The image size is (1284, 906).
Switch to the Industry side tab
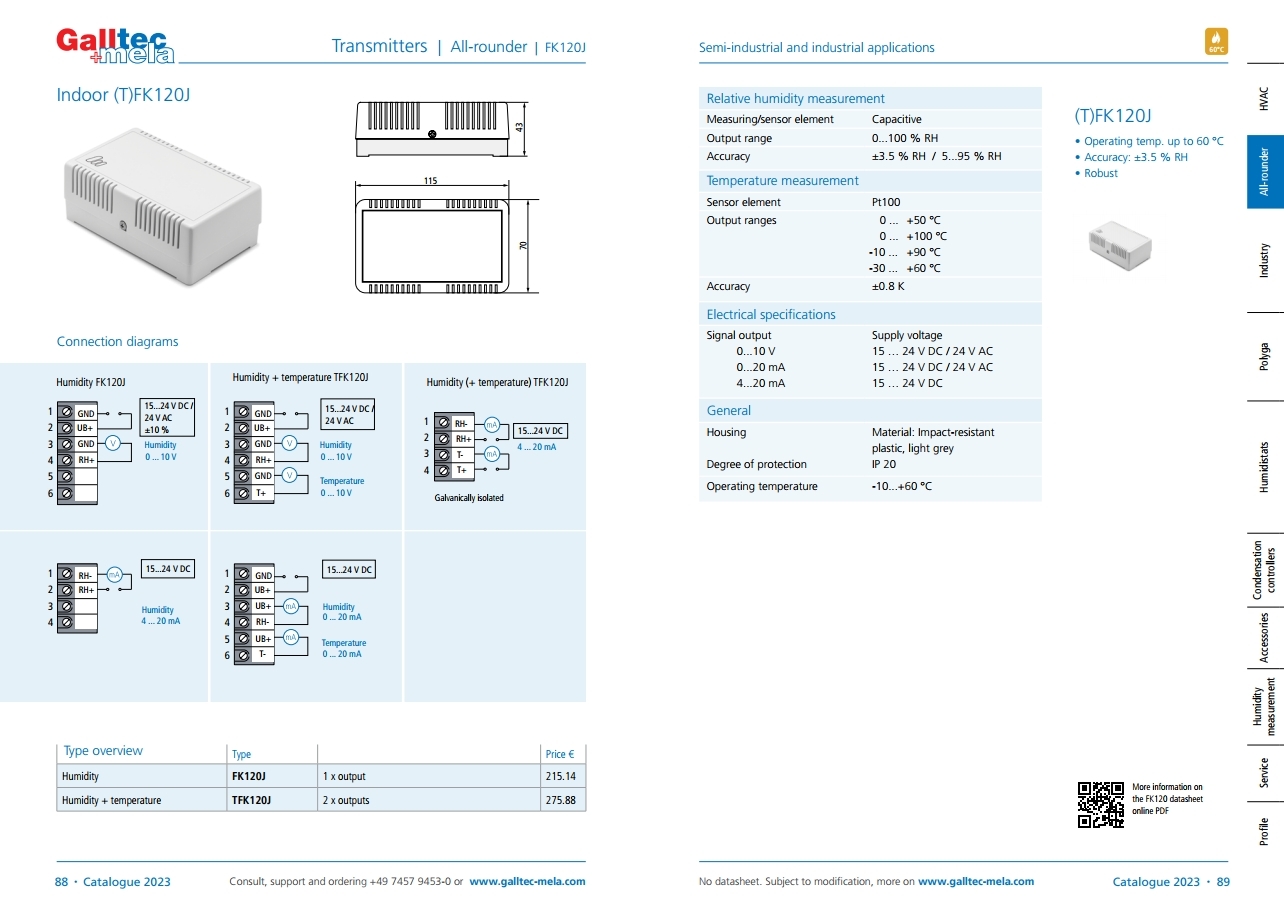tap(1264, 260)
